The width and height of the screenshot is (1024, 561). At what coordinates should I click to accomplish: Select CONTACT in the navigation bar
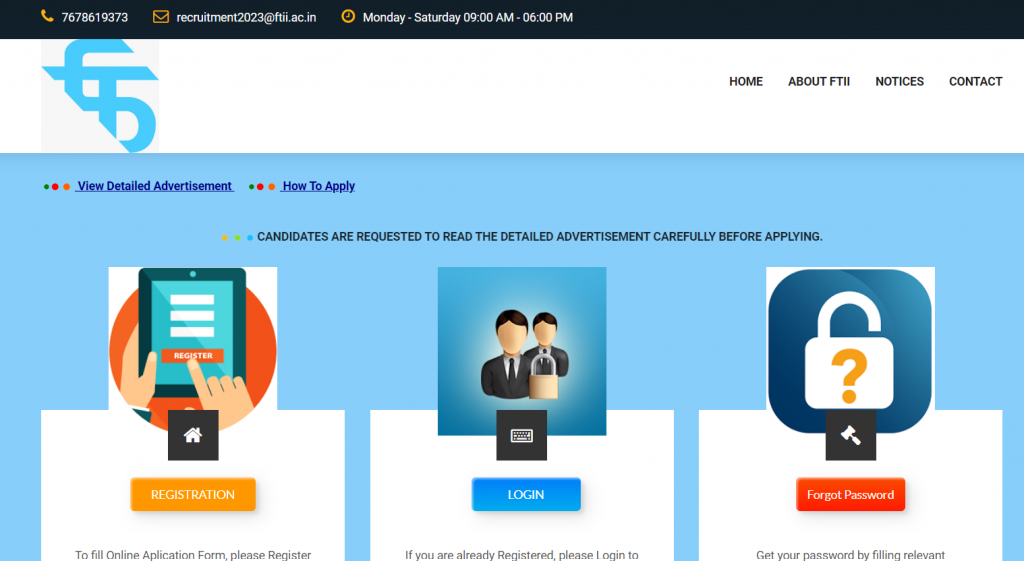coord(975,82)
